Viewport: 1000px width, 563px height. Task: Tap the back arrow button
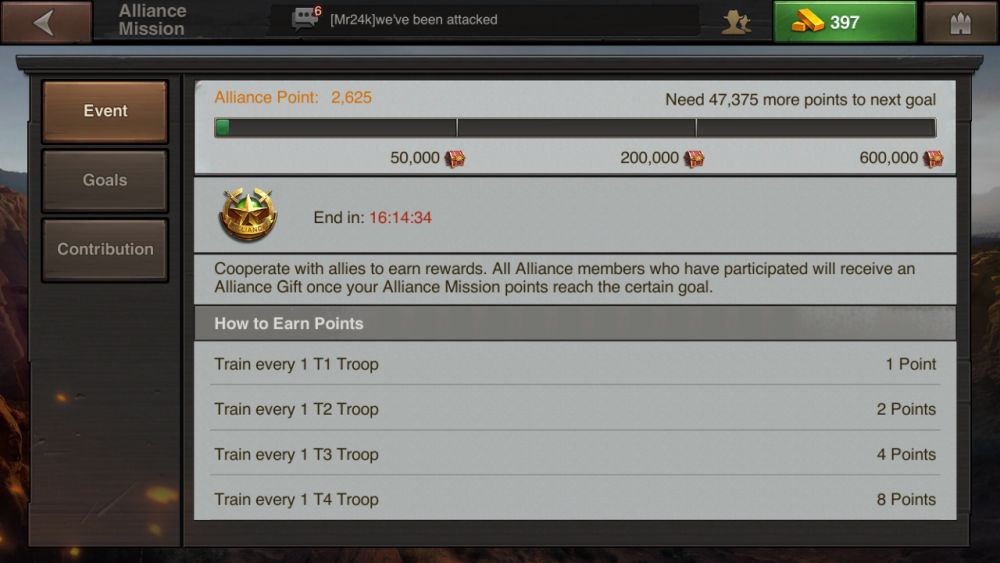pos(46,22)
